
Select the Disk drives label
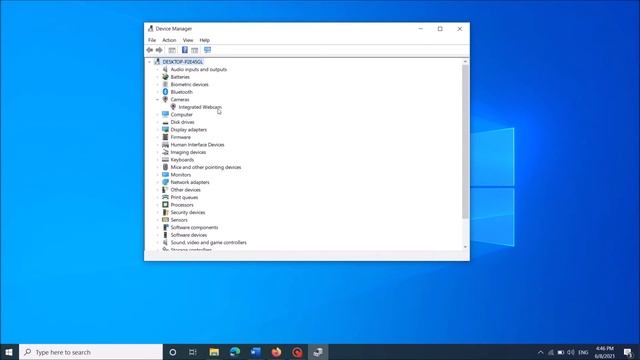[x=182, y=122]
